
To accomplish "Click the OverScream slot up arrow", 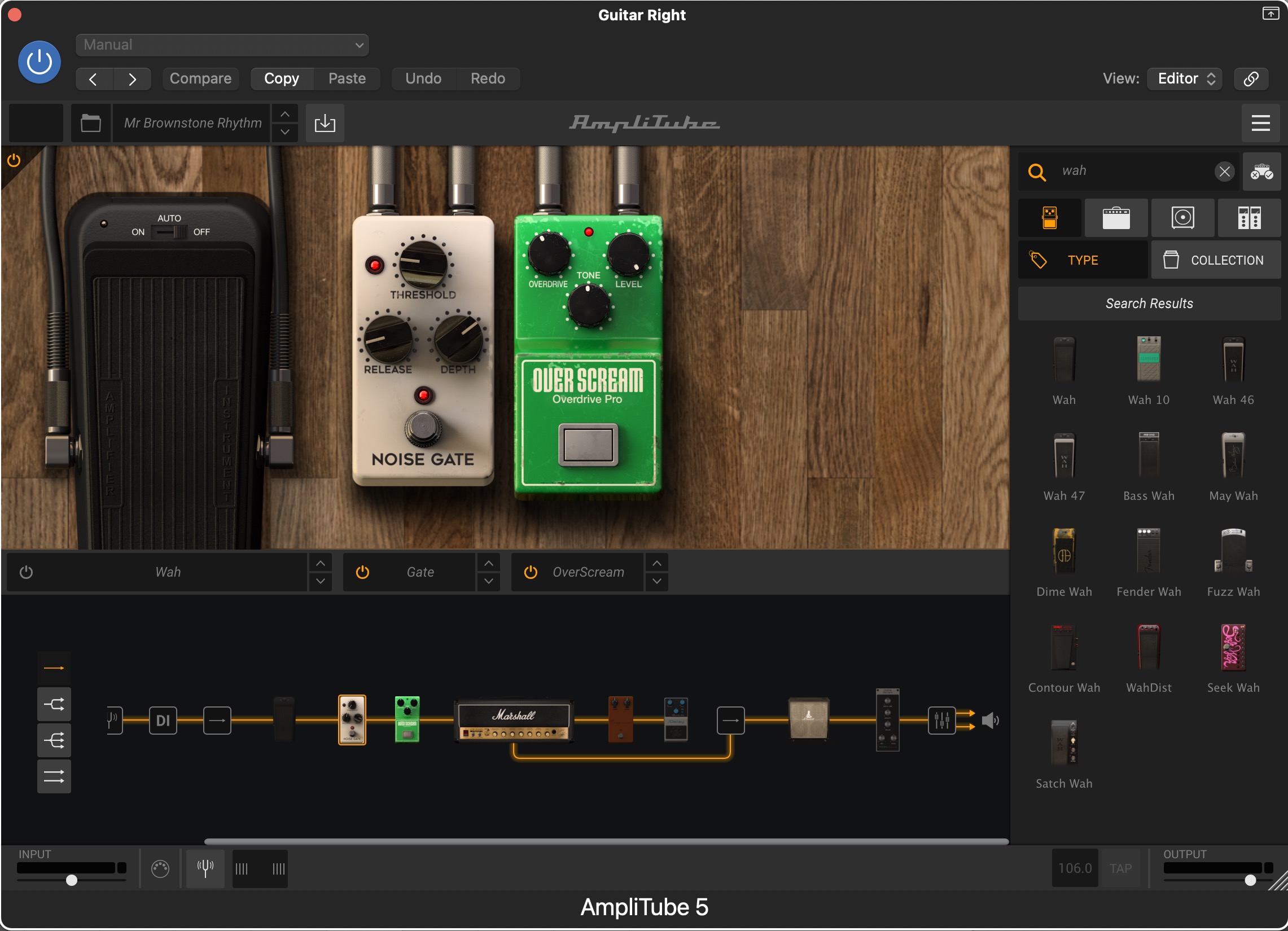I will pyautogui.click(x=656, y=563).
